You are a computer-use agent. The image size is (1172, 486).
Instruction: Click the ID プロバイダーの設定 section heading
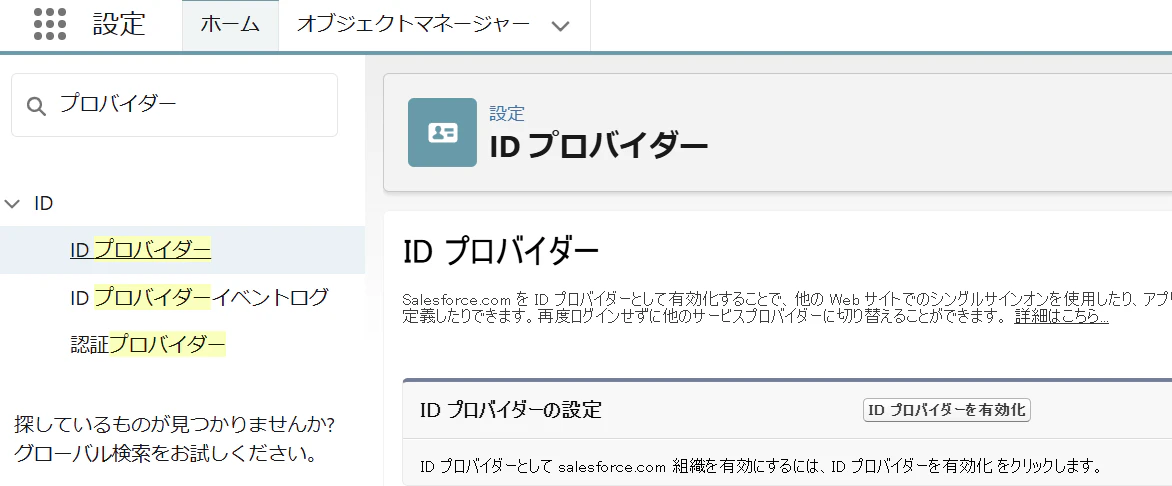click(x=511, y=410)
